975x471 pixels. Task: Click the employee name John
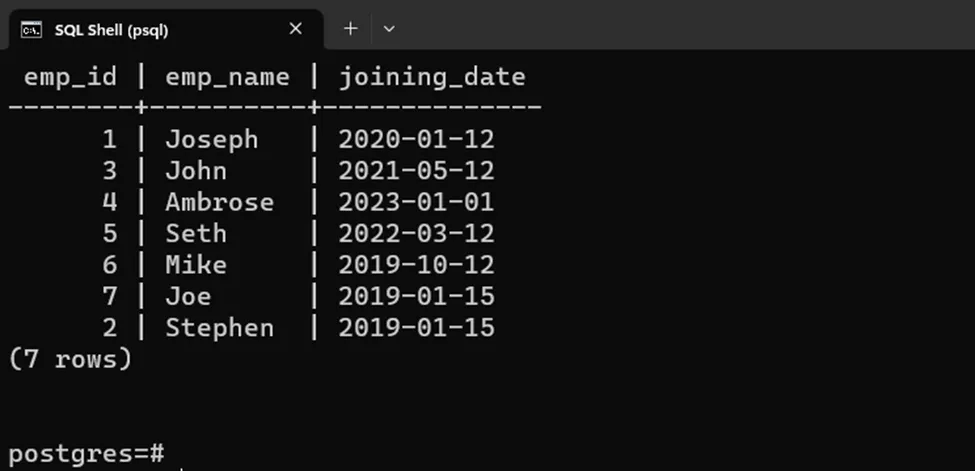196,171
